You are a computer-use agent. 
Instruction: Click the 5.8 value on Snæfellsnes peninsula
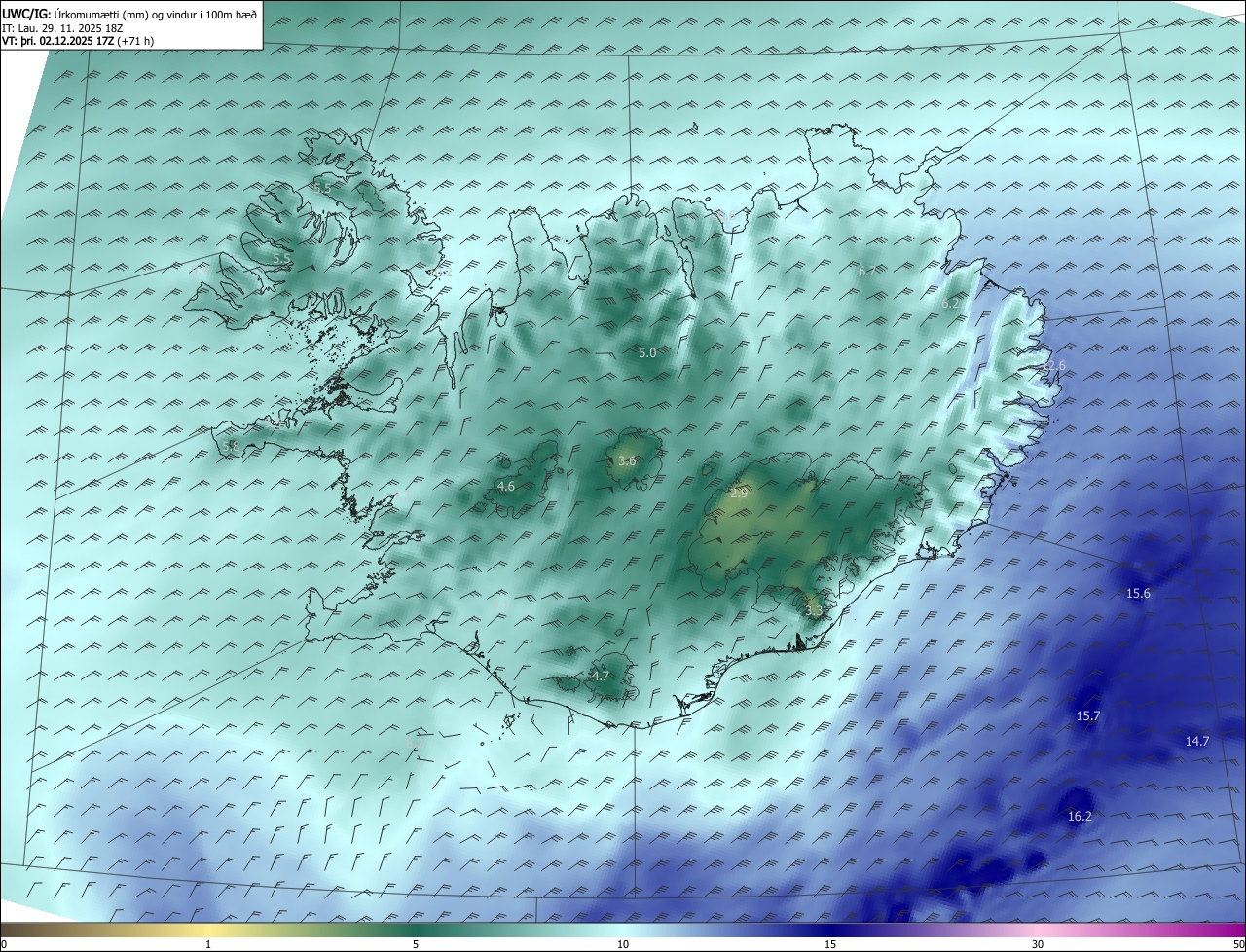pos(231,446)
